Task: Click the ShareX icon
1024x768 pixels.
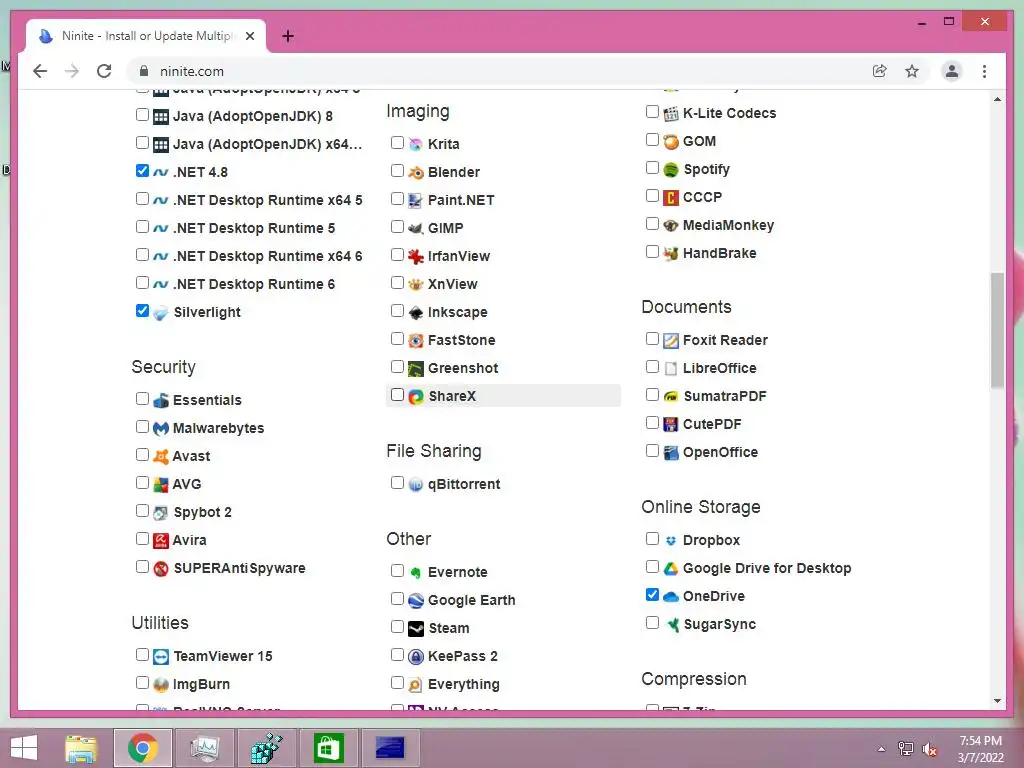Action: click(x=415, y=396)
